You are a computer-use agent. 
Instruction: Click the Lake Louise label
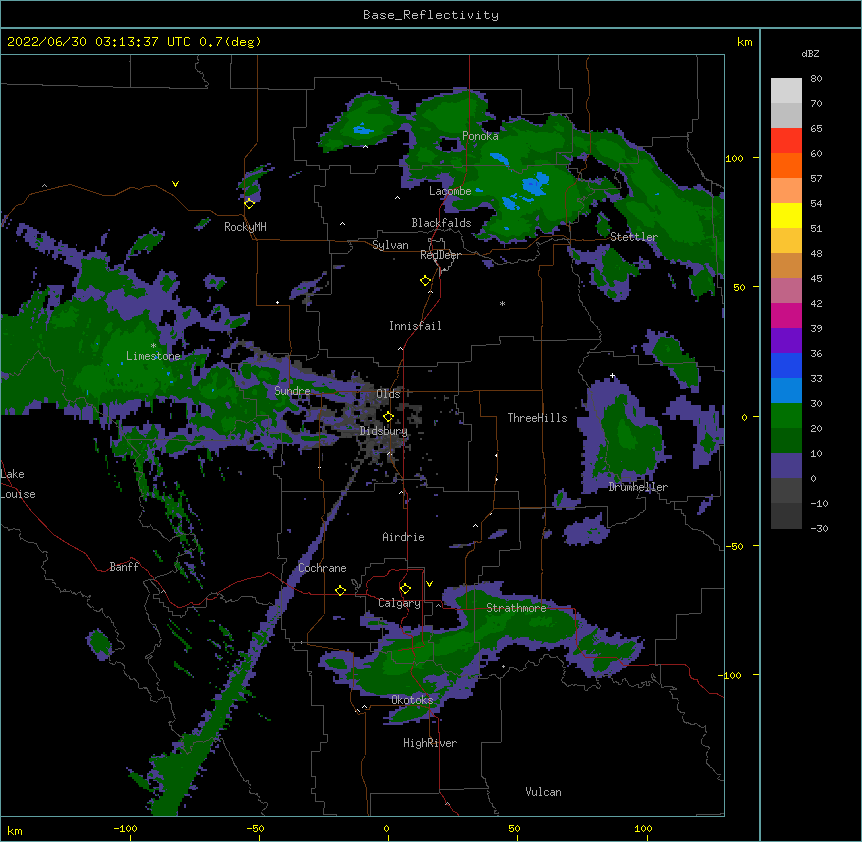[18, 484]
